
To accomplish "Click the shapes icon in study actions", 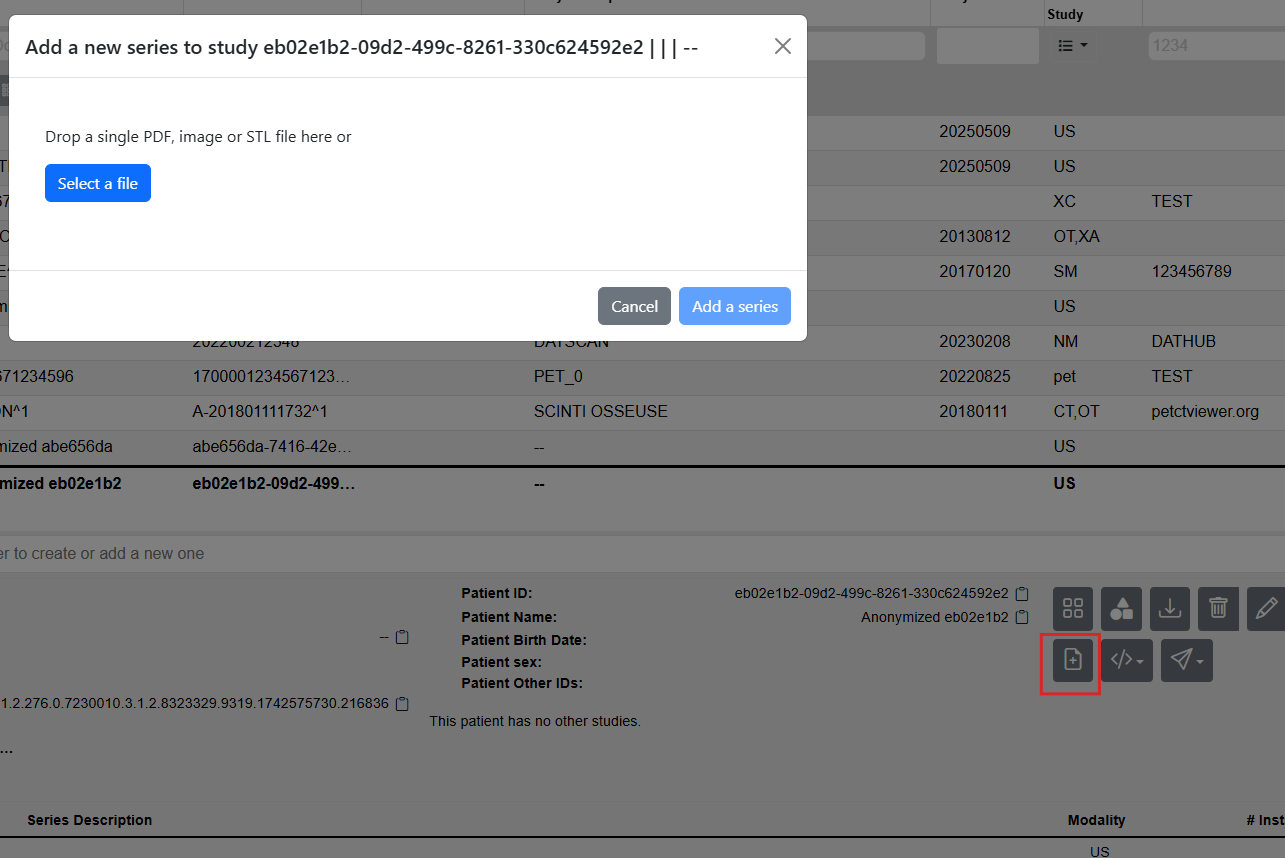I will [x=1122, y=608].
